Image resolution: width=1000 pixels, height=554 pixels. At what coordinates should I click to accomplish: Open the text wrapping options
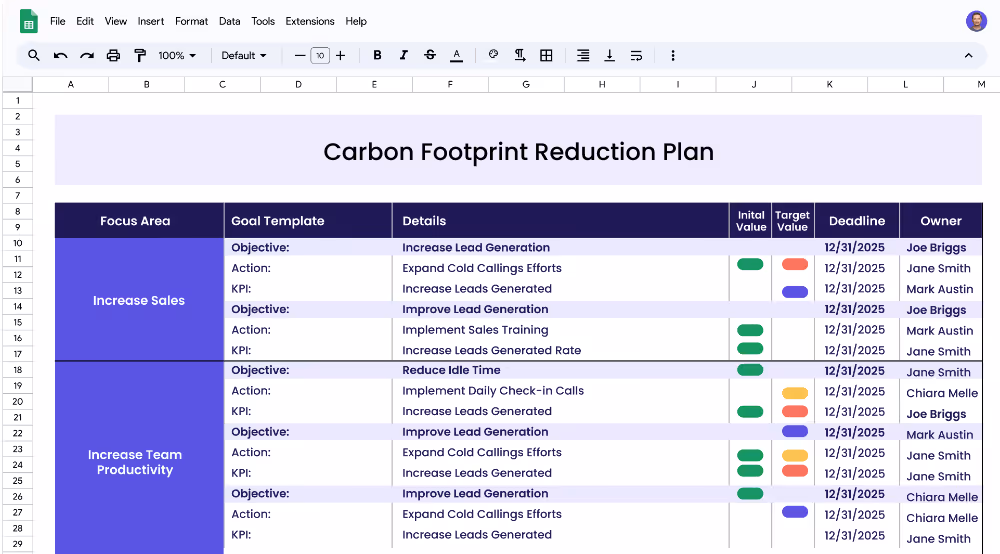coord(636,56)
